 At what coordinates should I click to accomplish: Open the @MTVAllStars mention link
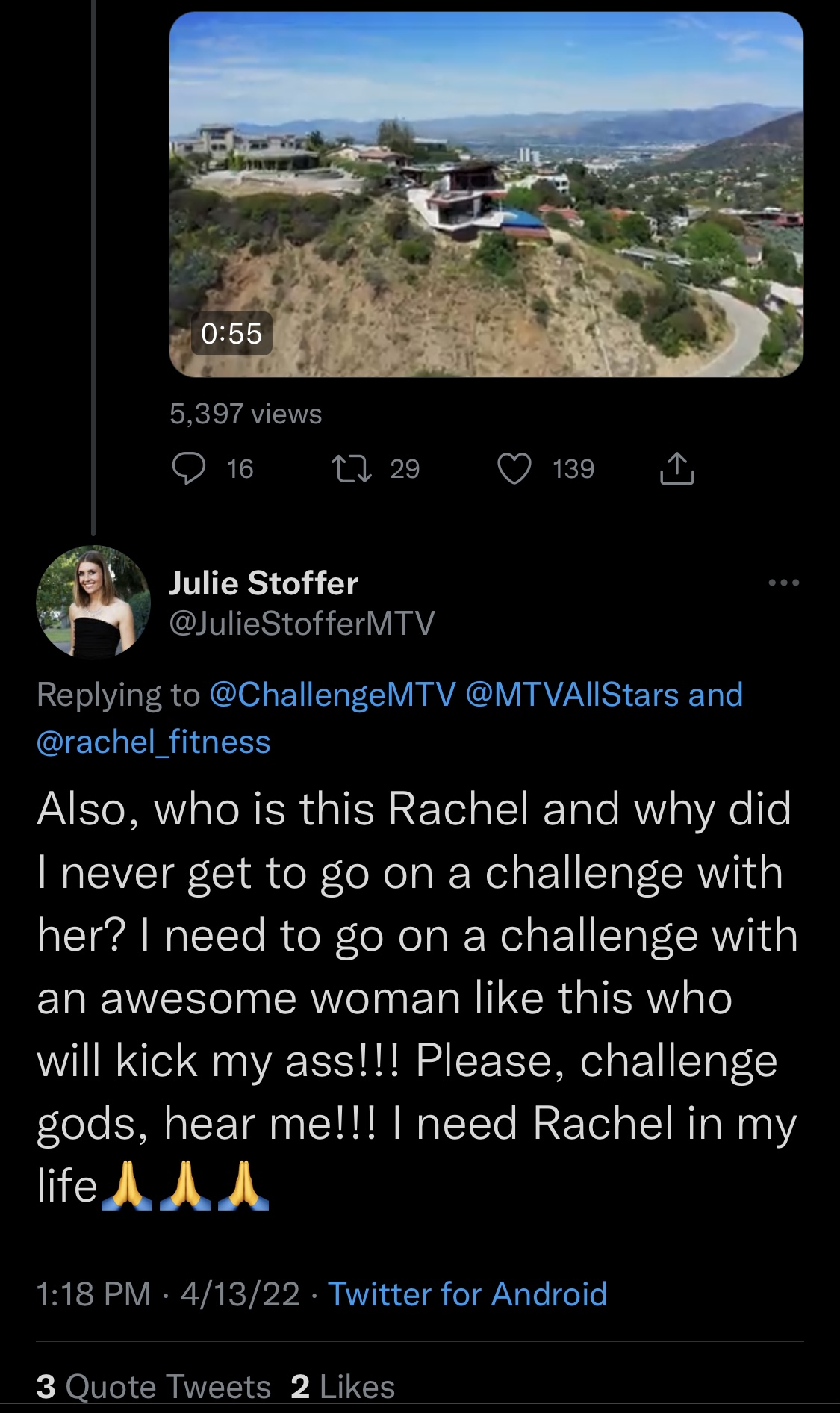(x=573, y=695)
